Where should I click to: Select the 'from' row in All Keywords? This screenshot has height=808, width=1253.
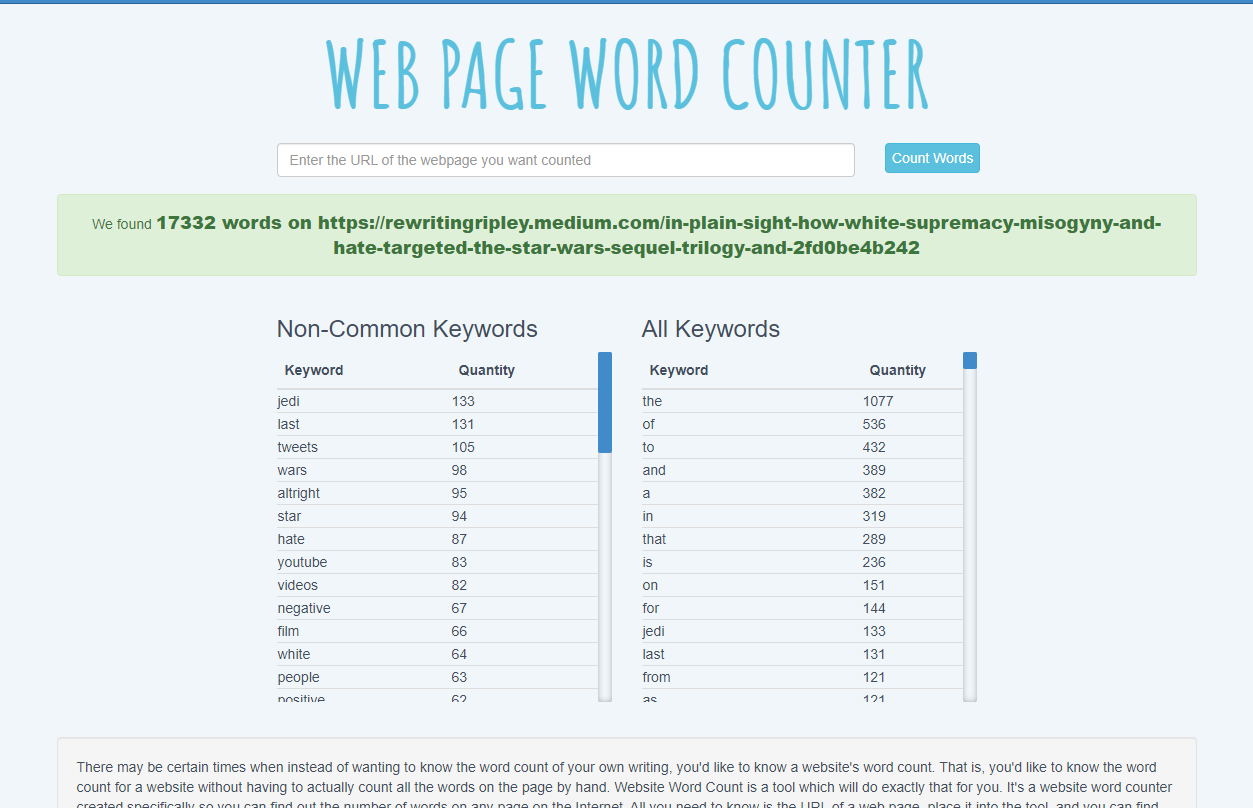[802, 677]
